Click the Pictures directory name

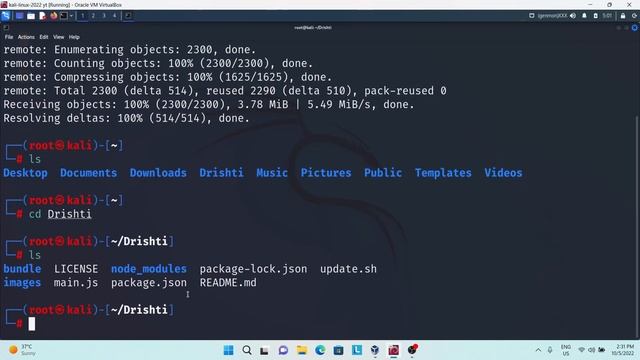(326, 173)
